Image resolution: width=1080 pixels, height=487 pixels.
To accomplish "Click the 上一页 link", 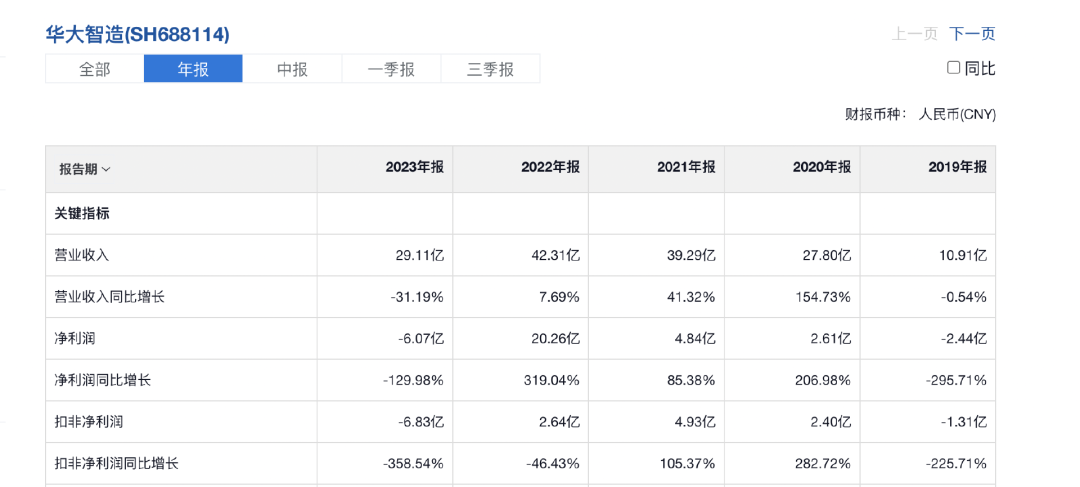I will tap(915, 34).
